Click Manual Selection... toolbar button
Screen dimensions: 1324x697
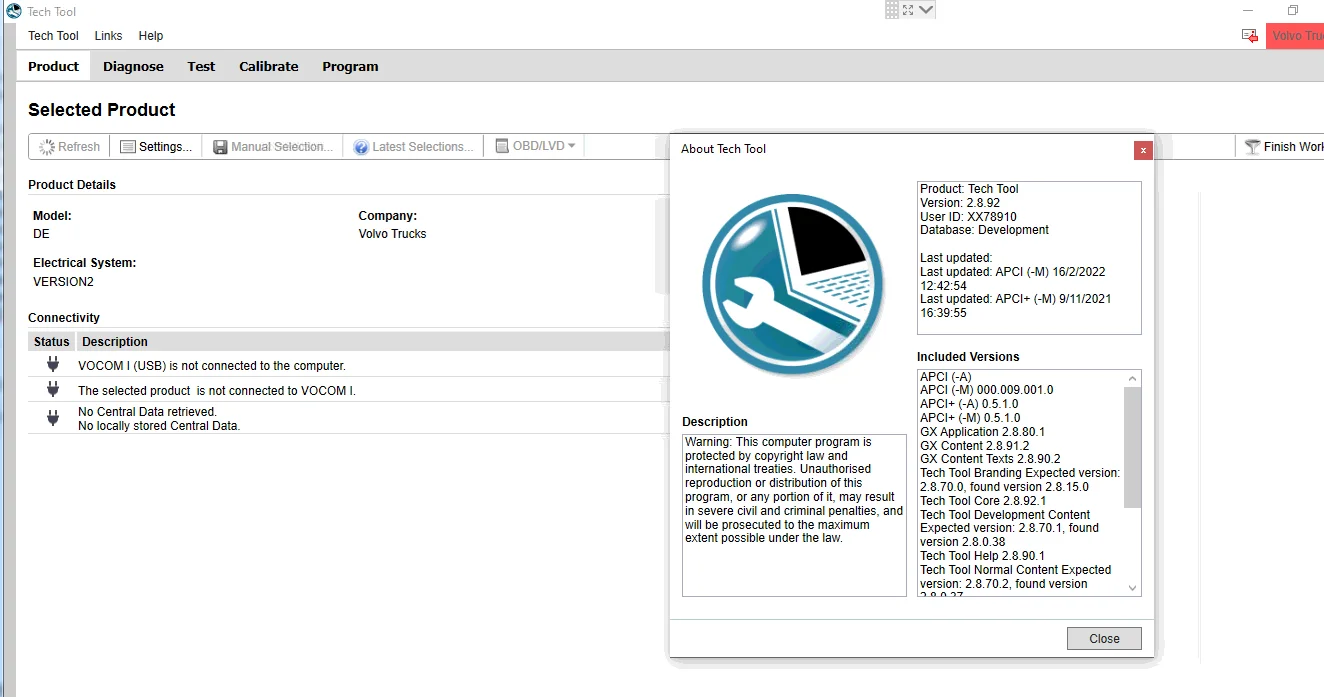coord(273,147)
